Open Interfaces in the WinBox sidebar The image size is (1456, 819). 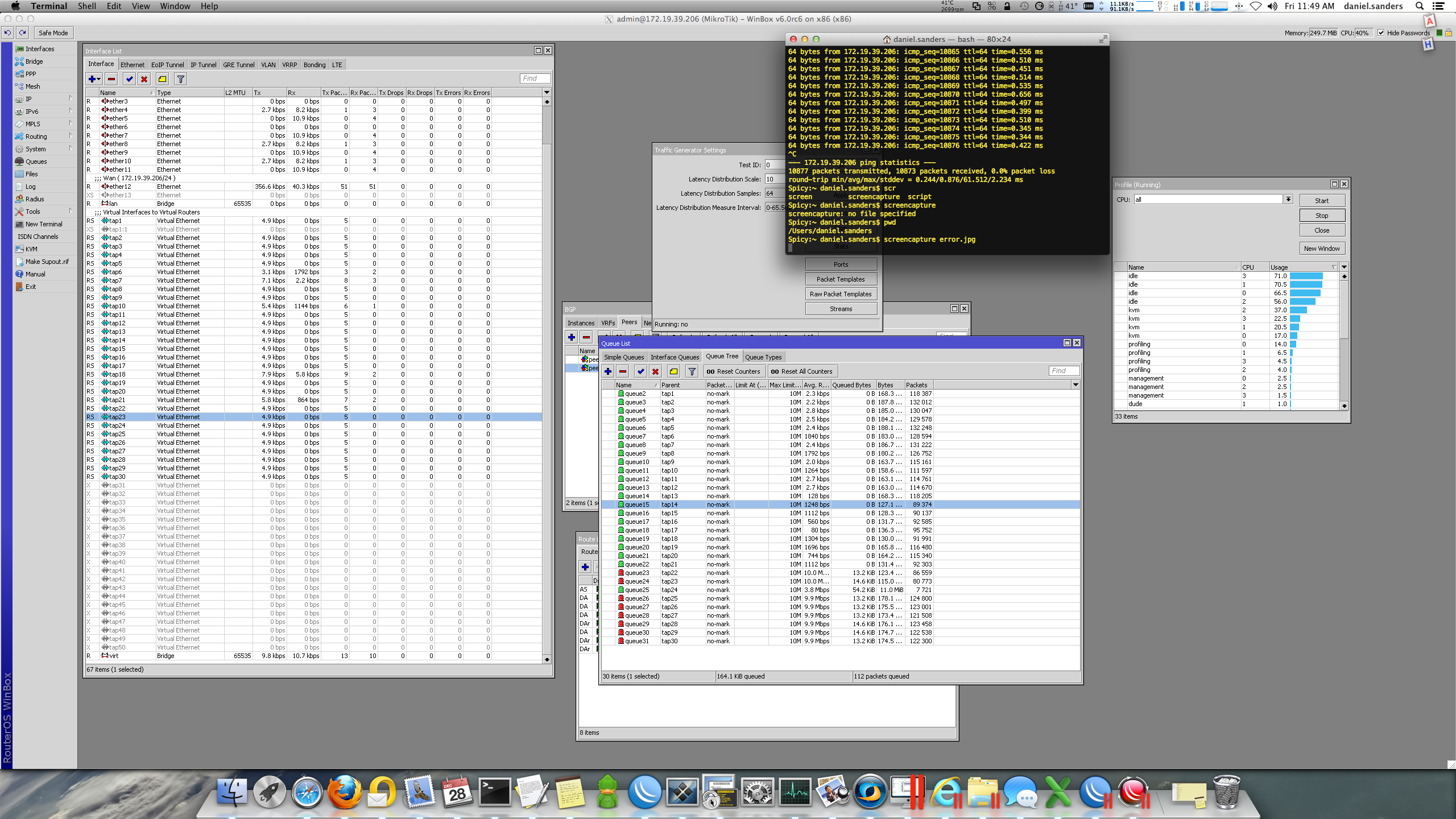click(x=40, y=49)
